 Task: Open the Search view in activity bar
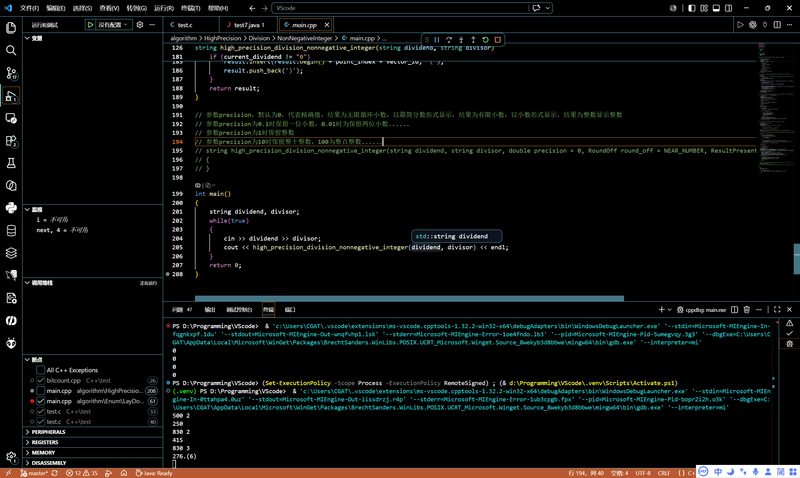point(11,50)
